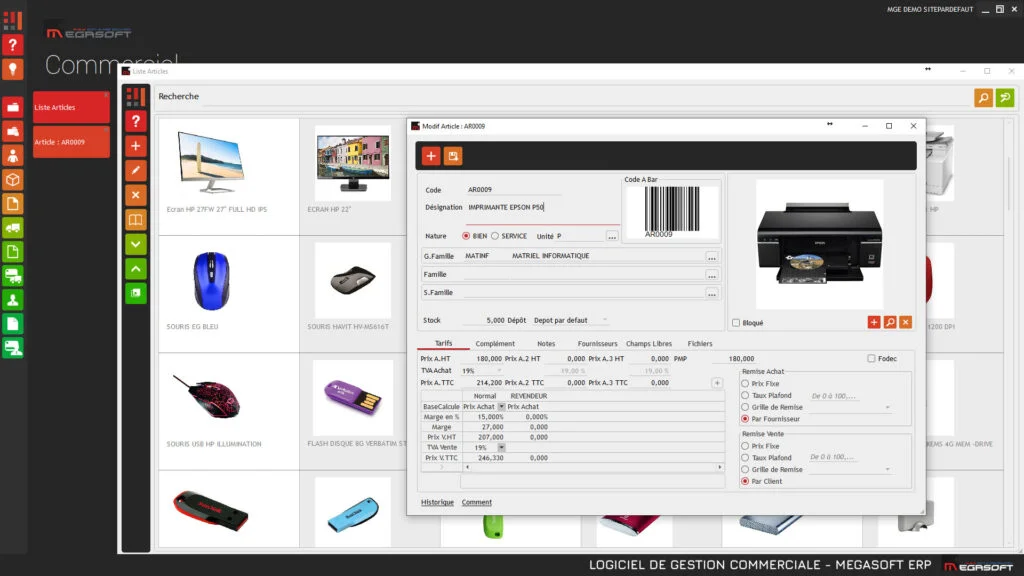This screenshot has height=576, width=1024.
Task: Click the pencil edit icon in Liste Articles toolbar
Action: (x=135, y=170)
